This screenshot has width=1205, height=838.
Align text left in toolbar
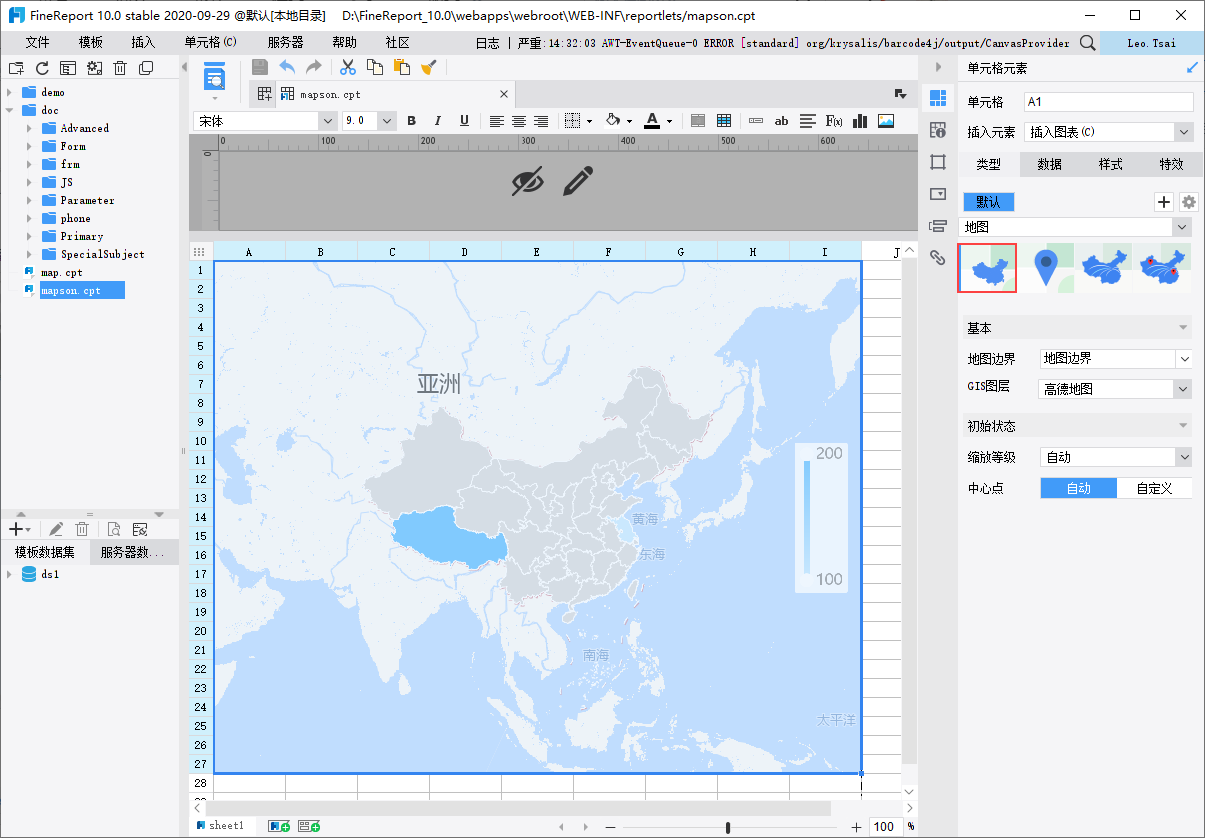(x=497, y=121)
